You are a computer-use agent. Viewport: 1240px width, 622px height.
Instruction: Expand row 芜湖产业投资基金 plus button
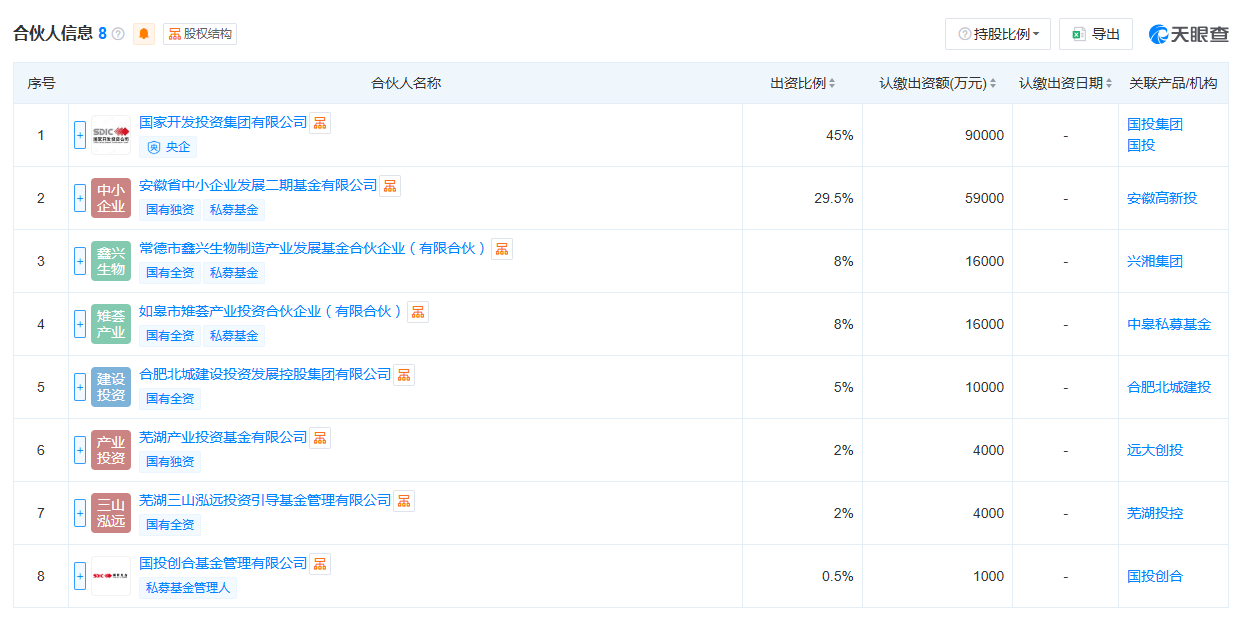(80, 450)
